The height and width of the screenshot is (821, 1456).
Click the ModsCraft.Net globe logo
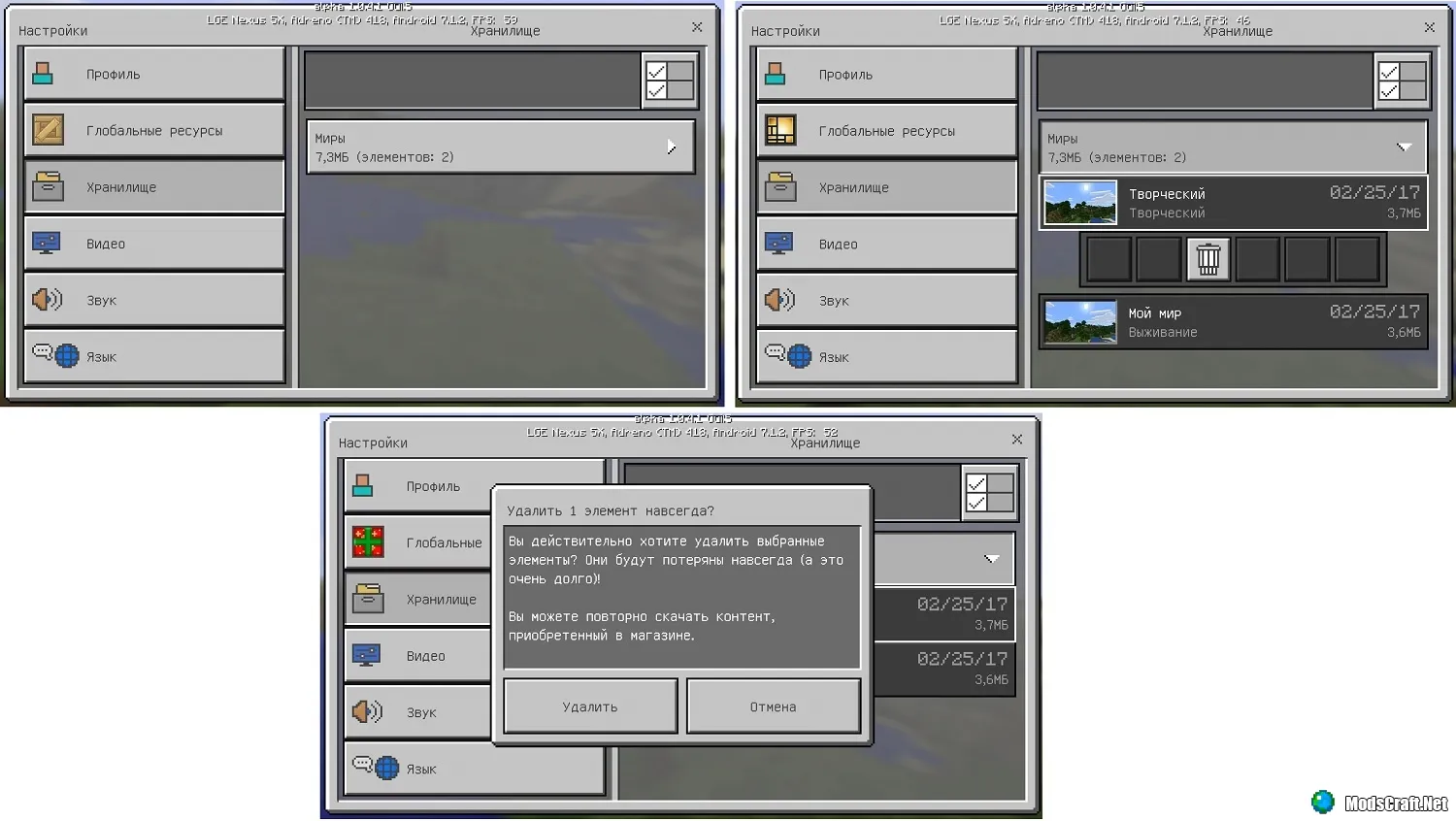pos(1322,802)
